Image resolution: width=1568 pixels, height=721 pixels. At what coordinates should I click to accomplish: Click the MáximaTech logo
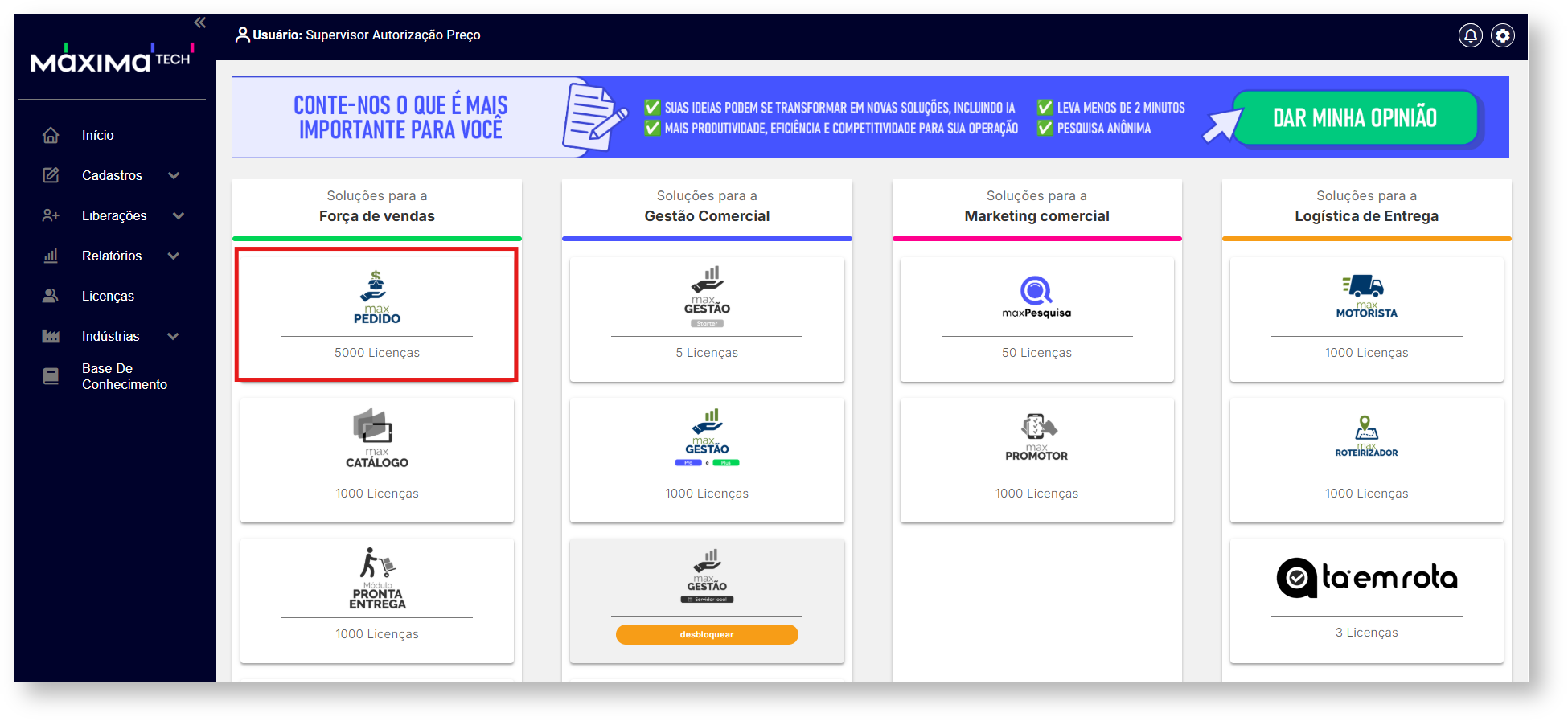pyautogui.click(x=113, y=59)
